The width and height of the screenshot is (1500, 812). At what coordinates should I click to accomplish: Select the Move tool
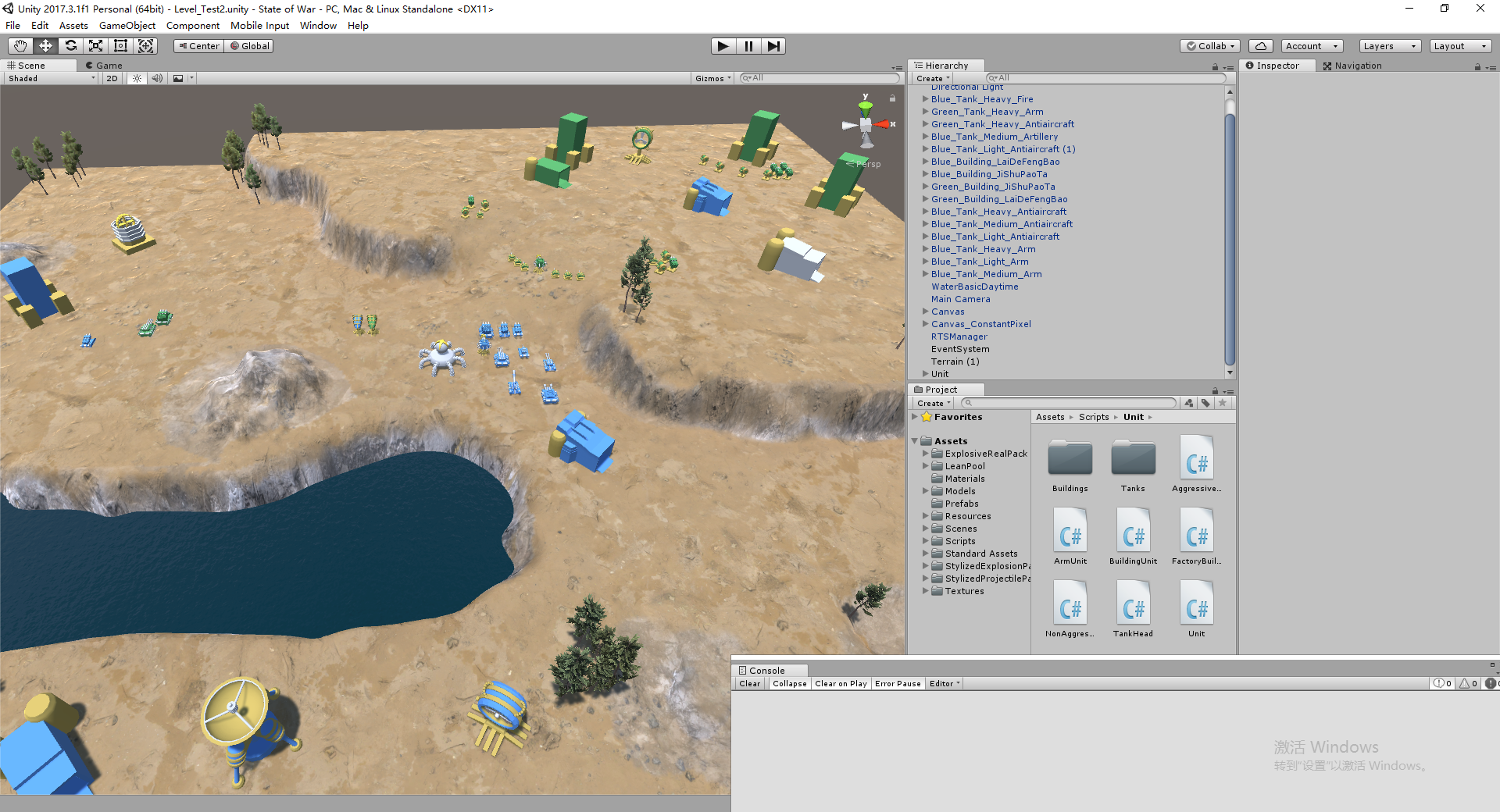(x=45, y=46)
